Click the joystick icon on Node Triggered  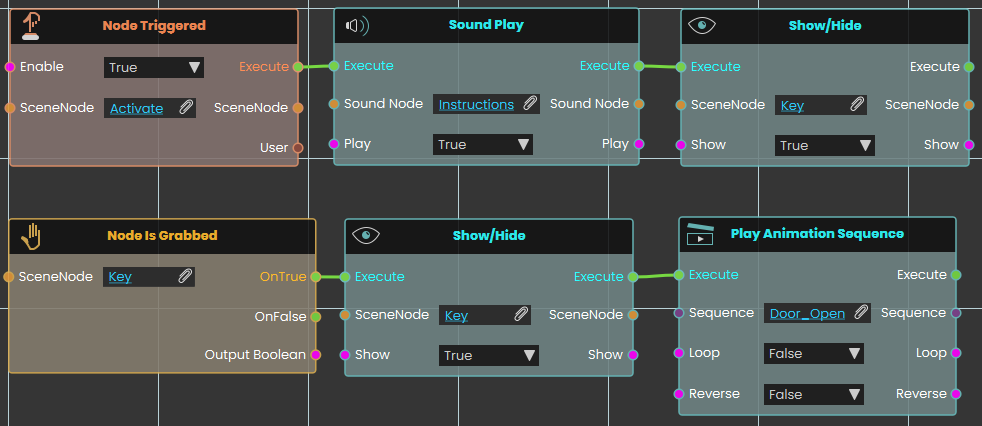[30, 27]
